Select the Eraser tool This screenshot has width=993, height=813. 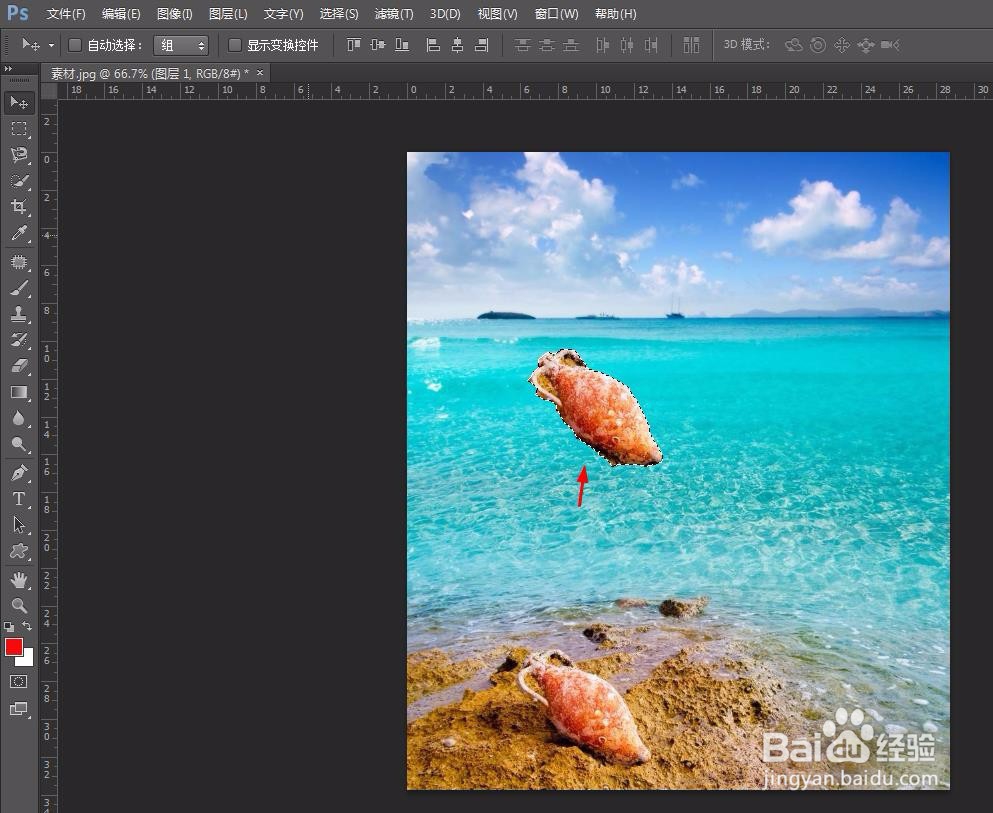[19, 366]
